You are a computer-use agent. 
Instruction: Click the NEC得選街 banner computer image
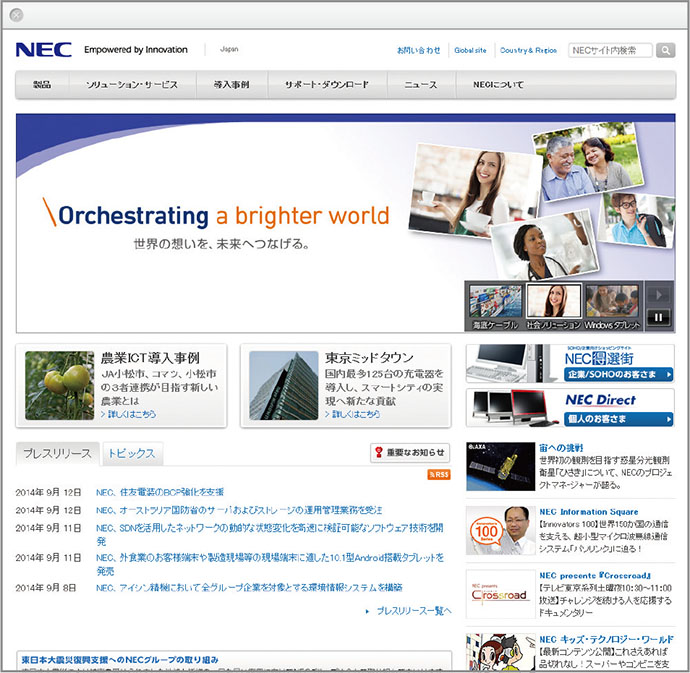[x=513, y=364]
